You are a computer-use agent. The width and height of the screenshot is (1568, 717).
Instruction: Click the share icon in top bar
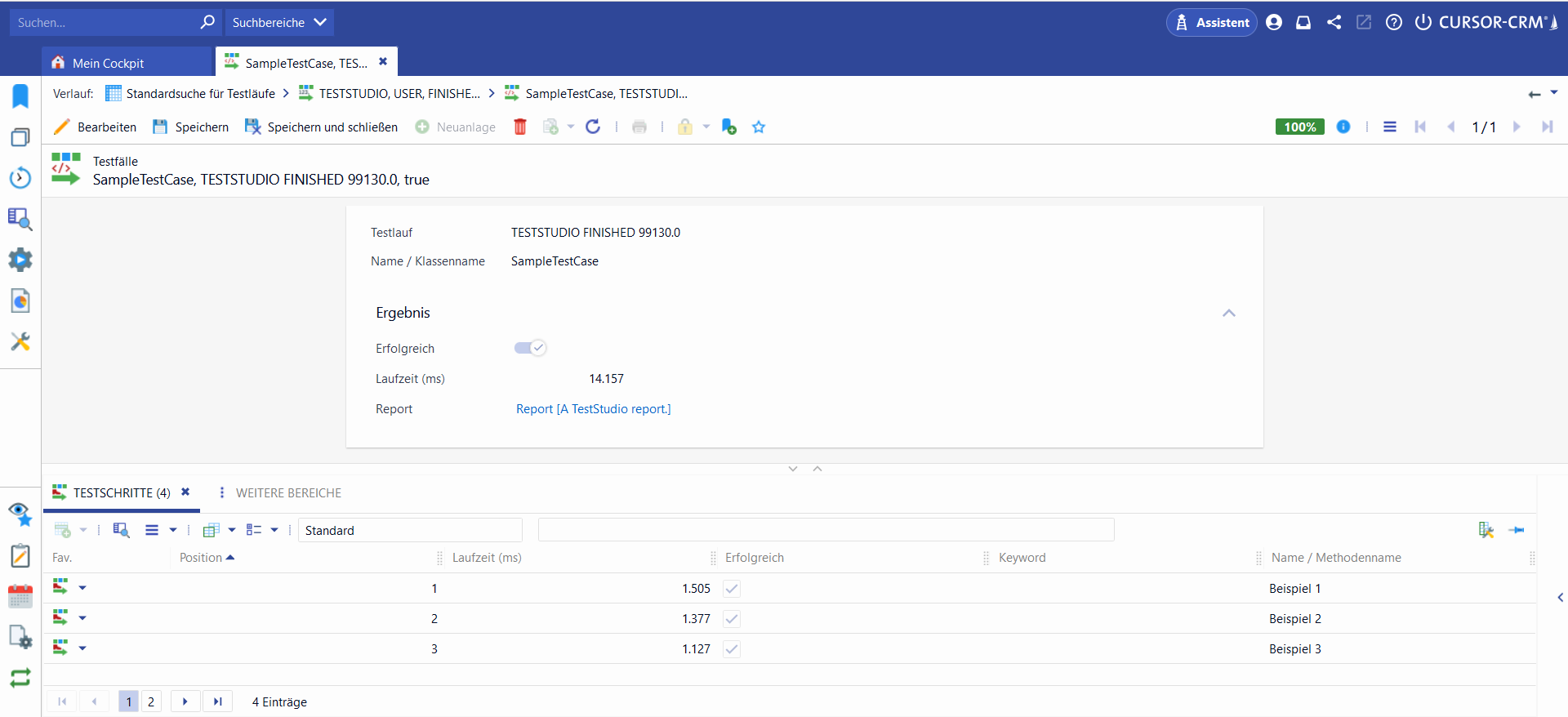click(x=1334, y=22)
